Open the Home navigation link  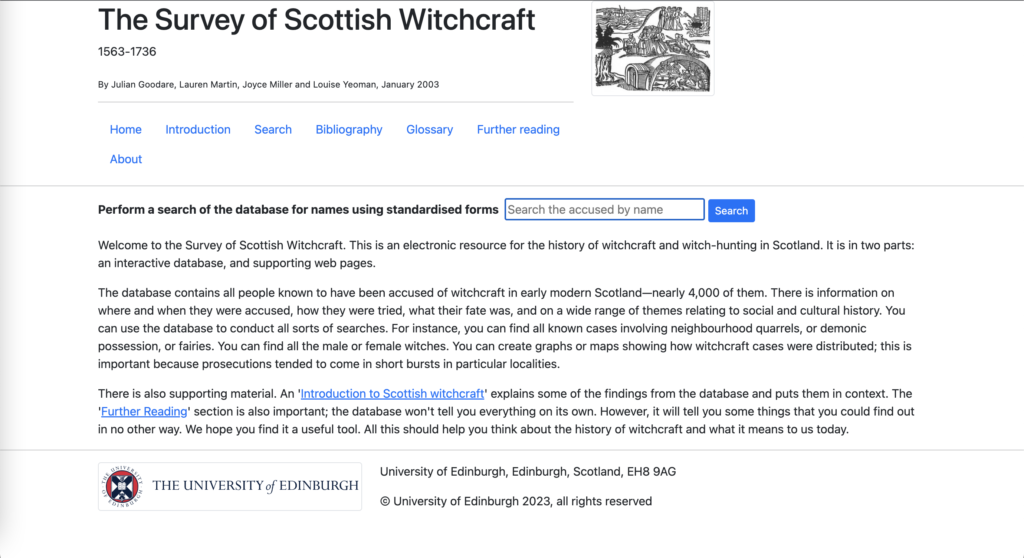coord(125,129)
